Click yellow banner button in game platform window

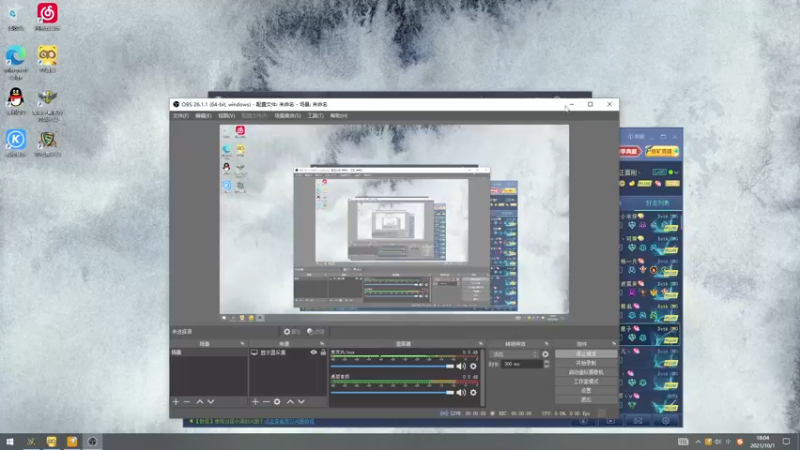662,152
